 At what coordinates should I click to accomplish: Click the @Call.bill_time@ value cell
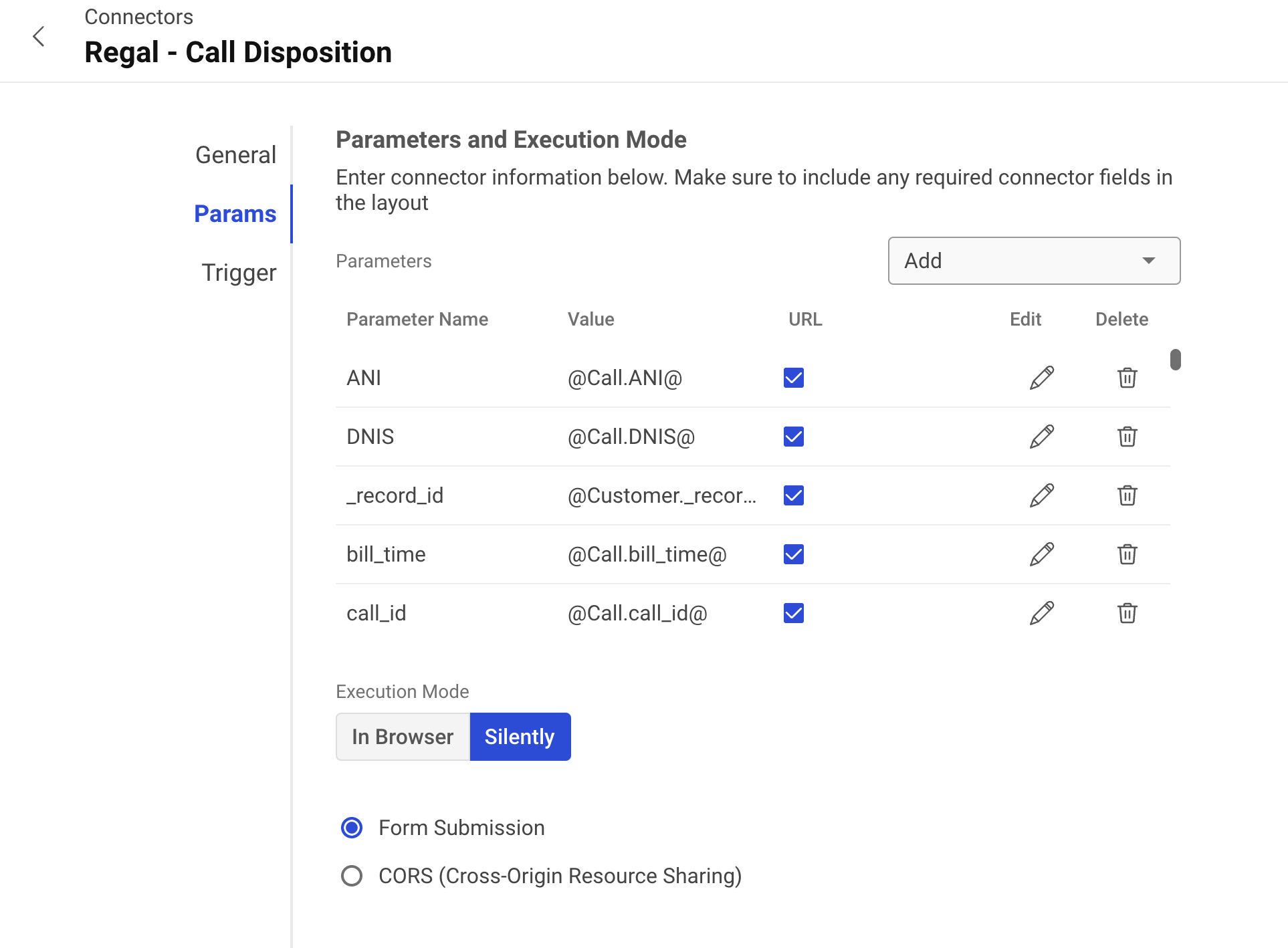tap(647, 554)
